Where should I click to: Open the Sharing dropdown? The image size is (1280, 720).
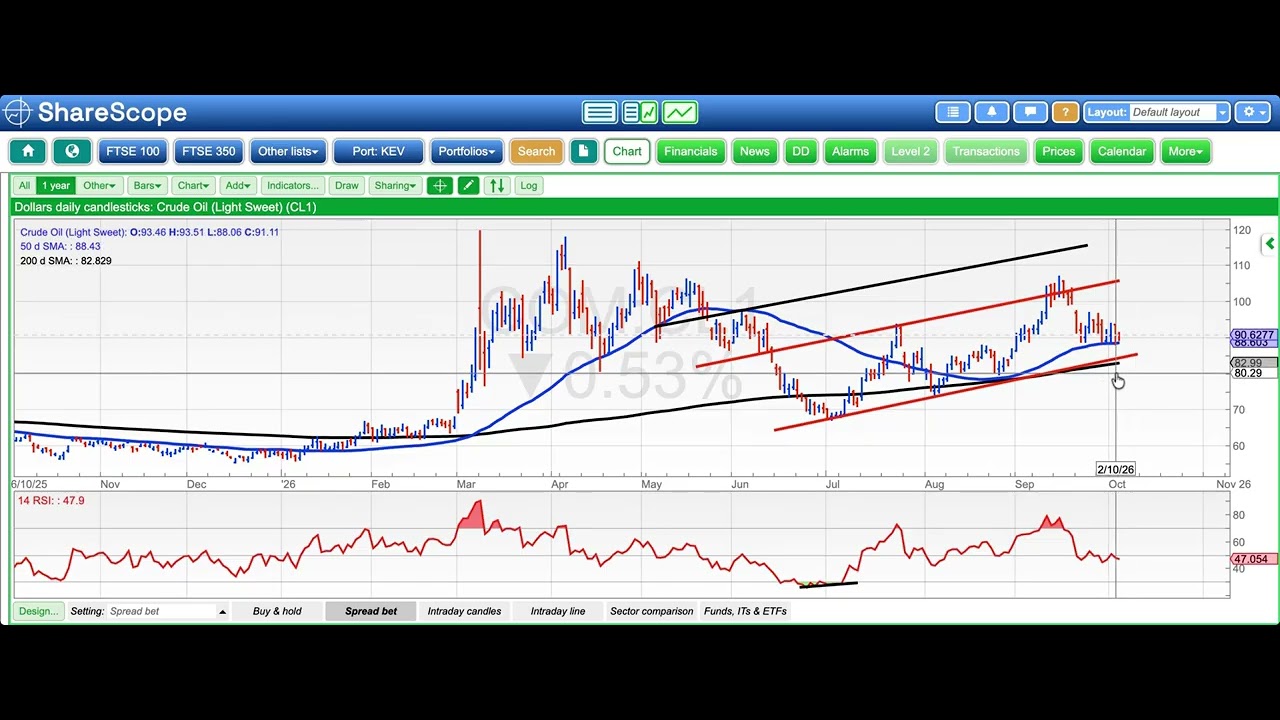click(395, 185)
